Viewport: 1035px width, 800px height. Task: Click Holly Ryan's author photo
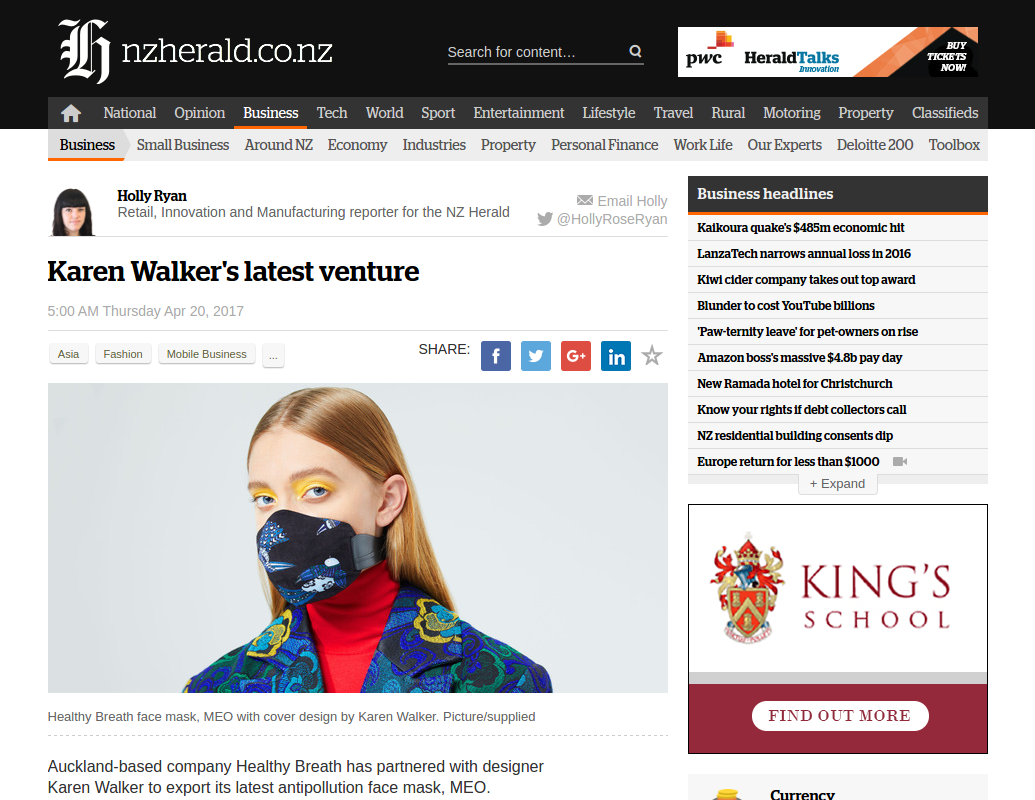73,212
